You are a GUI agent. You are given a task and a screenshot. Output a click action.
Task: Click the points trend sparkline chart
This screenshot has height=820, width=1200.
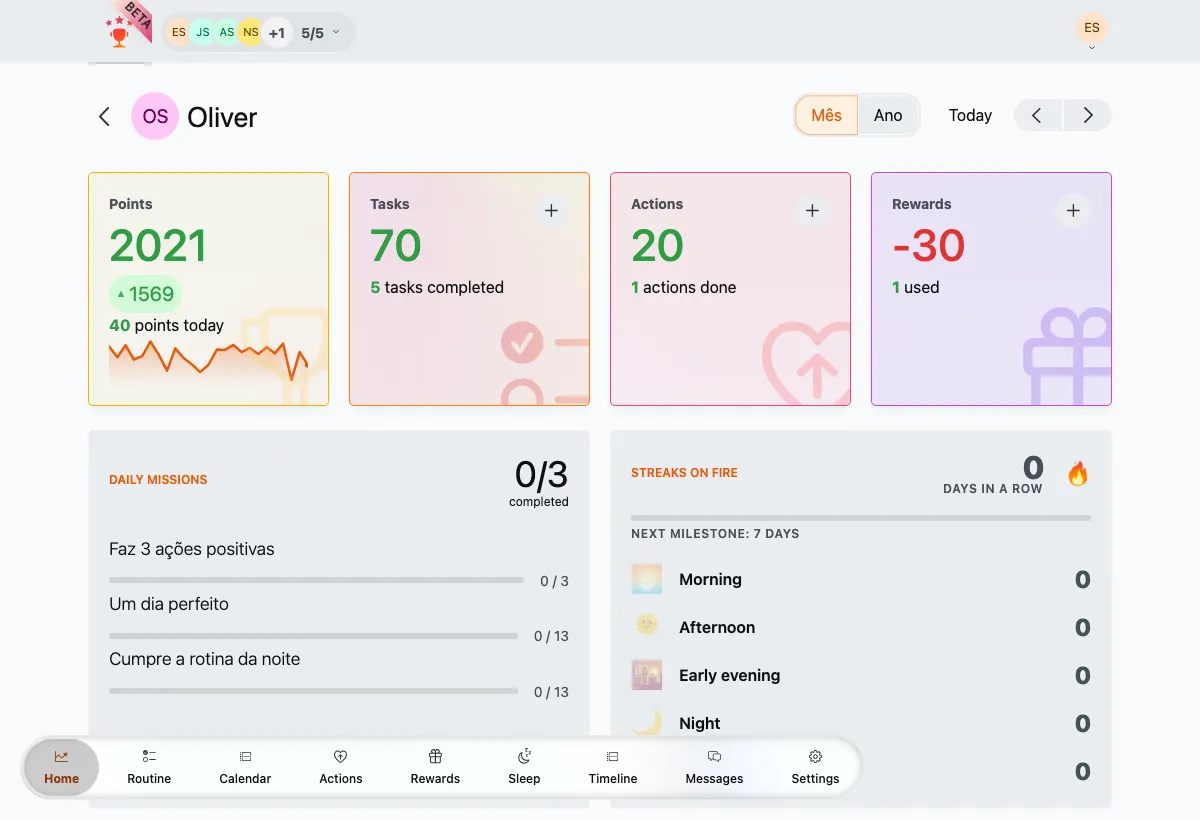coord(208,360)
